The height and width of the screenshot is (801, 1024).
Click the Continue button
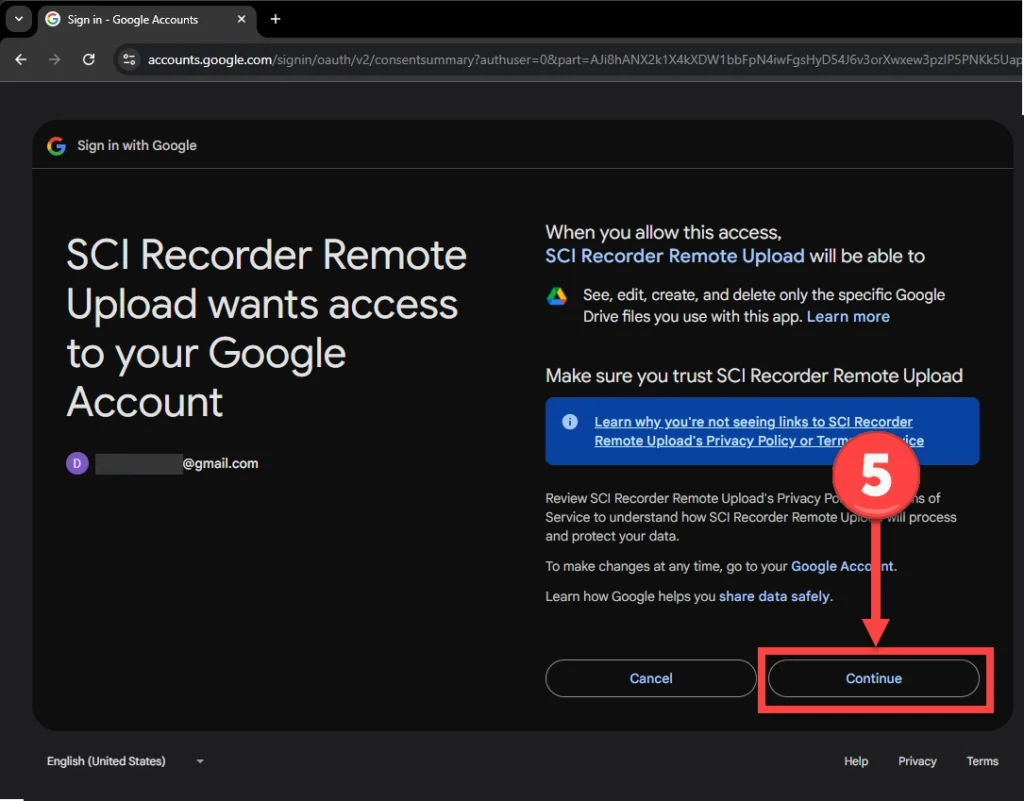pyautogui.click(x=873, y=678)
